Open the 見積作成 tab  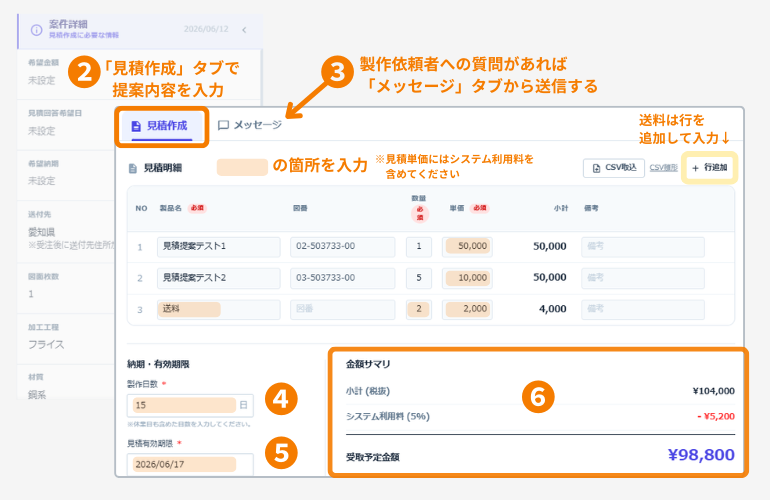tap(161, 126)
